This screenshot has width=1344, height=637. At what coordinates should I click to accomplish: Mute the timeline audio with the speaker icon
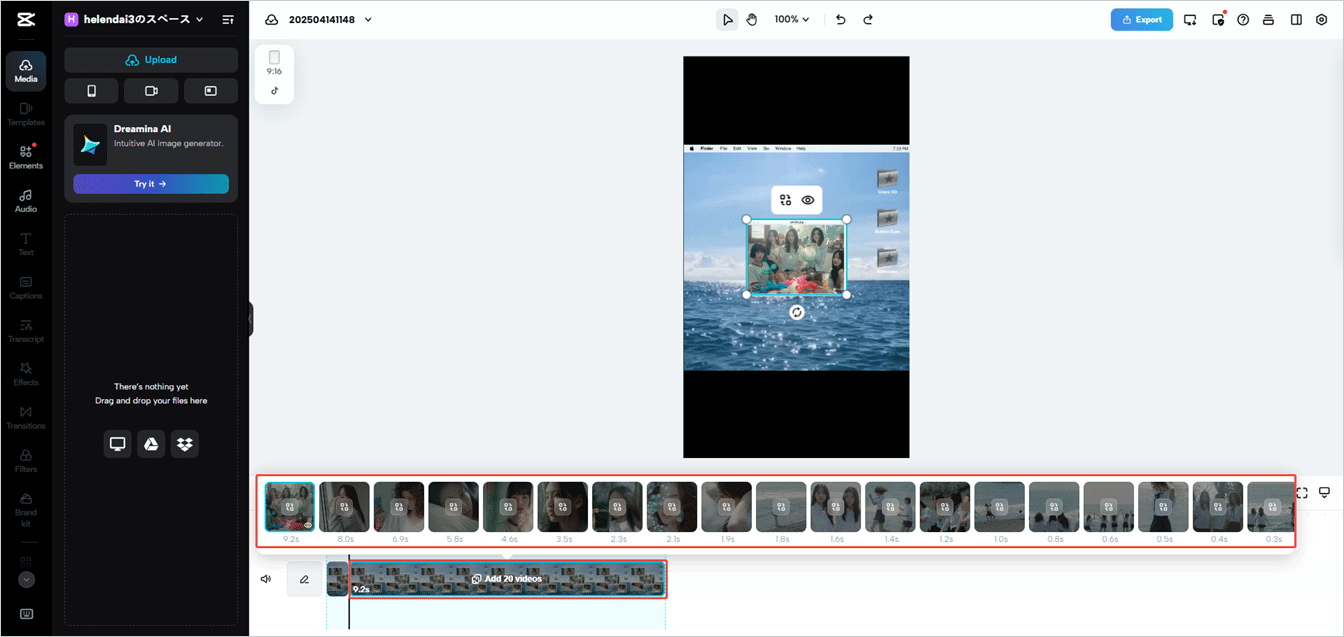pyautogui.click(x=265, y=578)
